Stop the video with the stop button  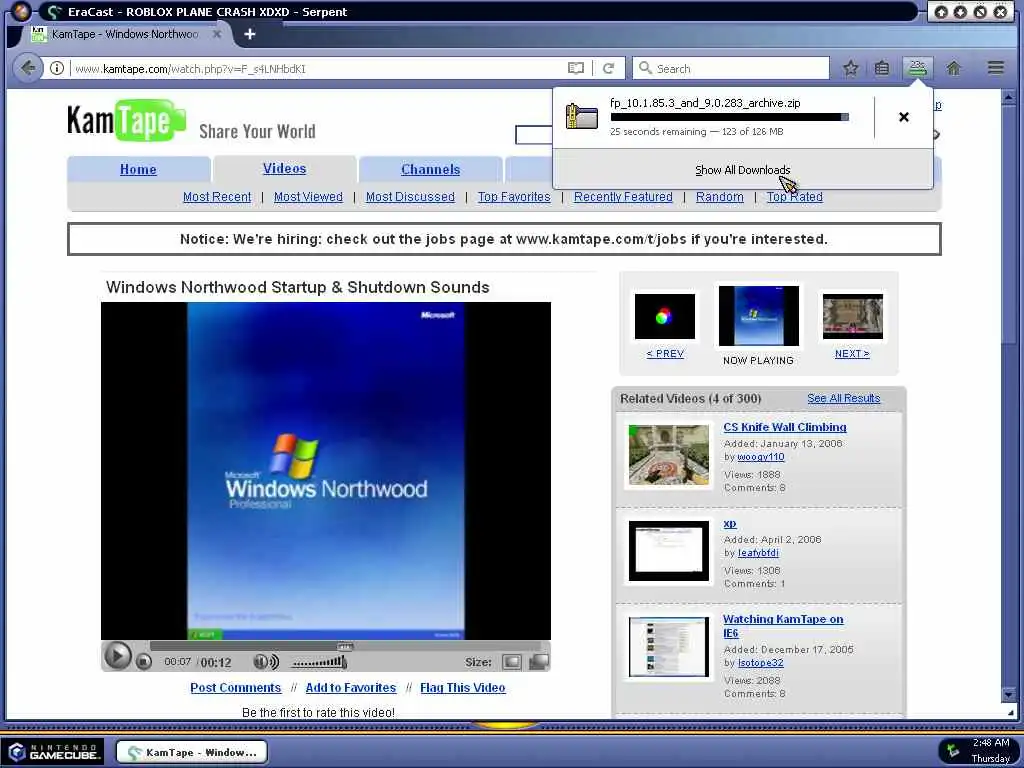tap(144, 662)
